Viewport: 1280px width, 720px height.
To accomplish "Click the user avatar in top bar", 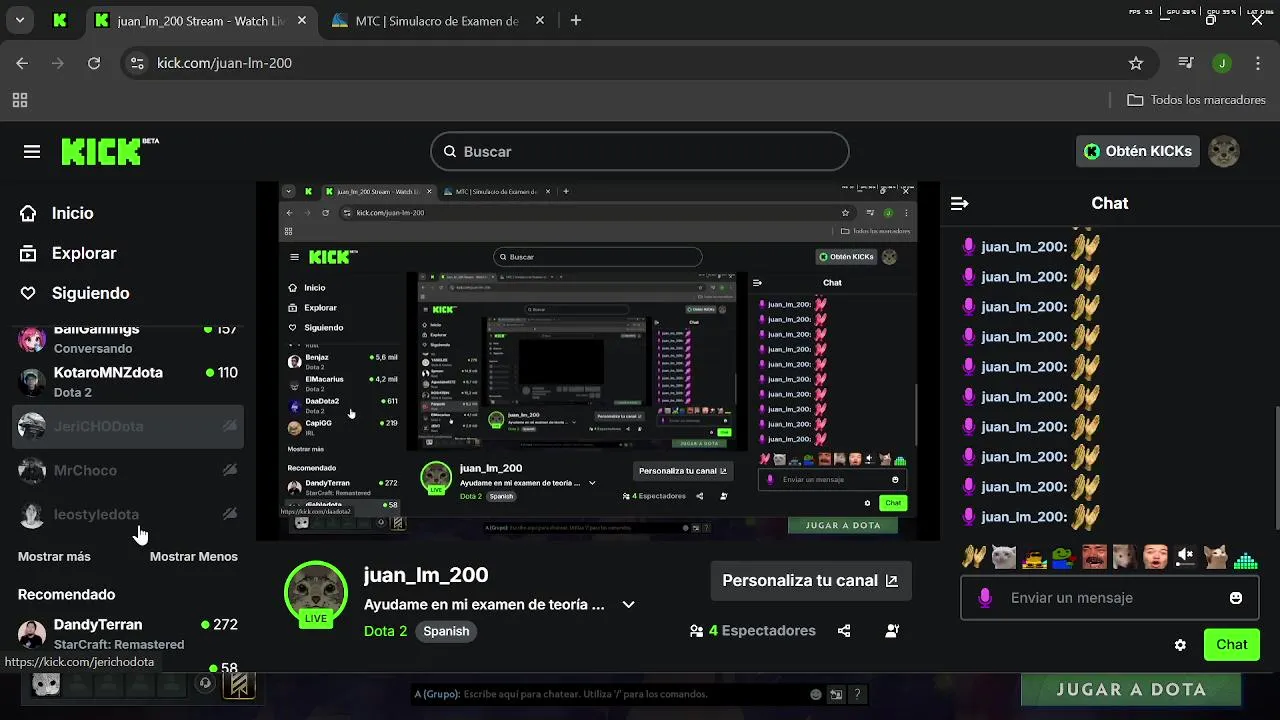I will (x=1224, y=151).
